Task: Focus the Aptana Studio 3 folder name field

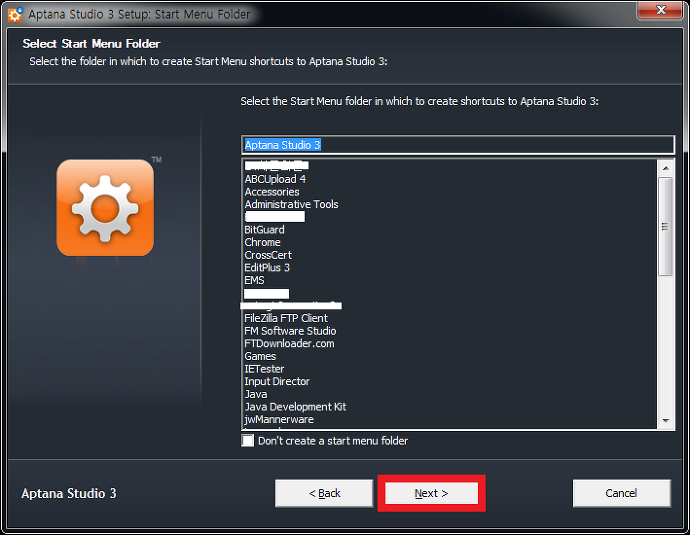Action: (x=457, y=145)
